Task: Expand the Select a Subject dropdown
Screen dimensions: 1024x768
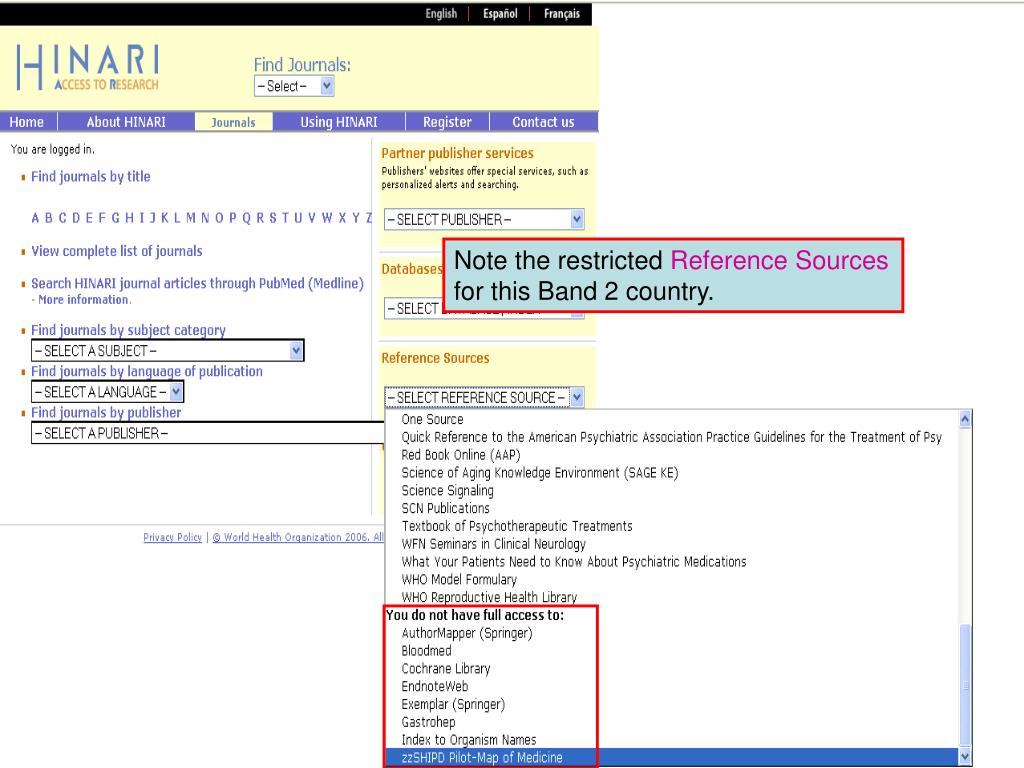Action: pos(167,351)
